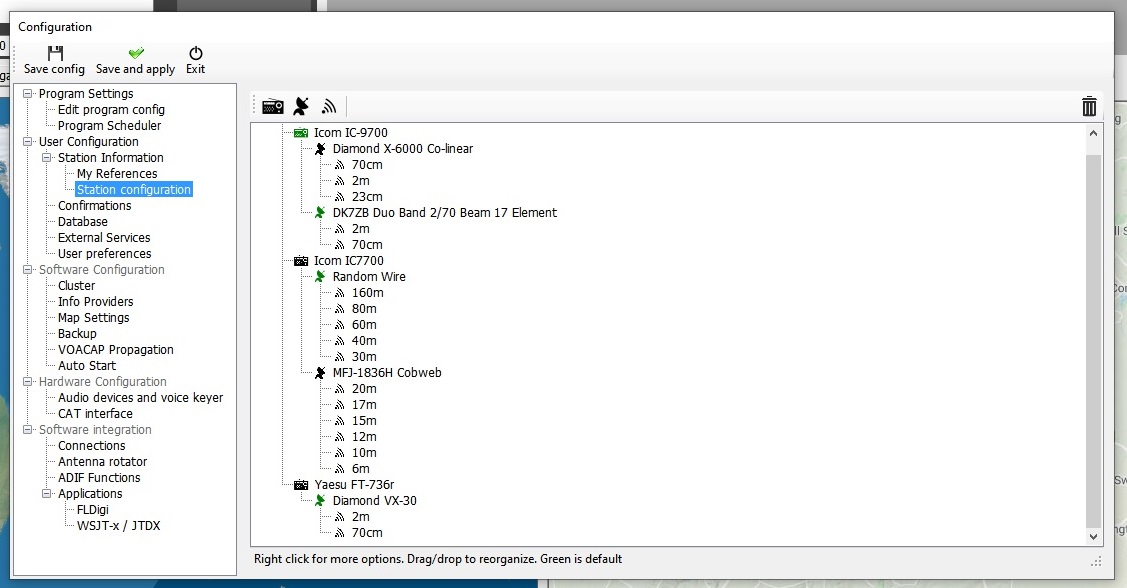
Task: Select 70cm under Diamond X-6000 Co-linear
Action: (367, 165)
